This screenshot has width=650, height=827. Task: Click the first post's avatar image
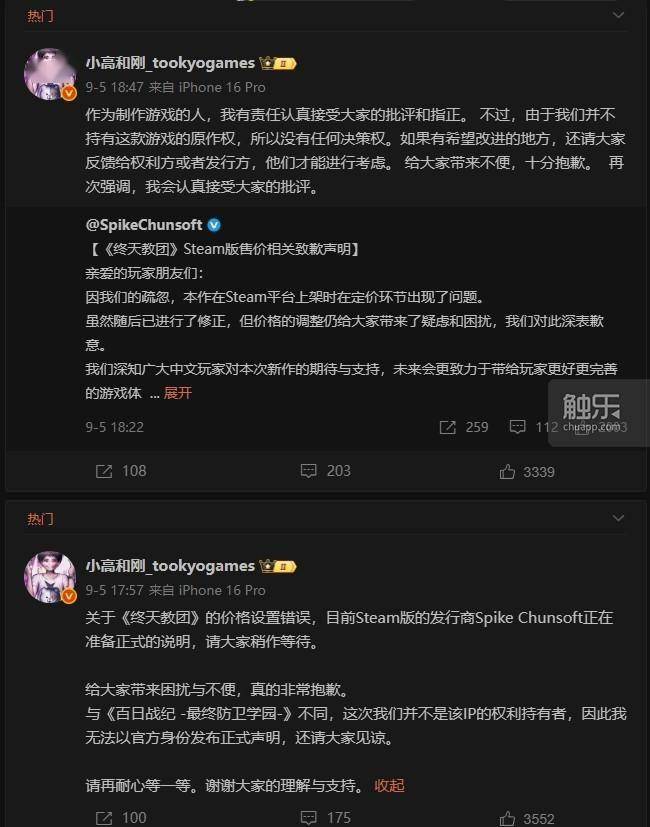click(x=50, y=74)
